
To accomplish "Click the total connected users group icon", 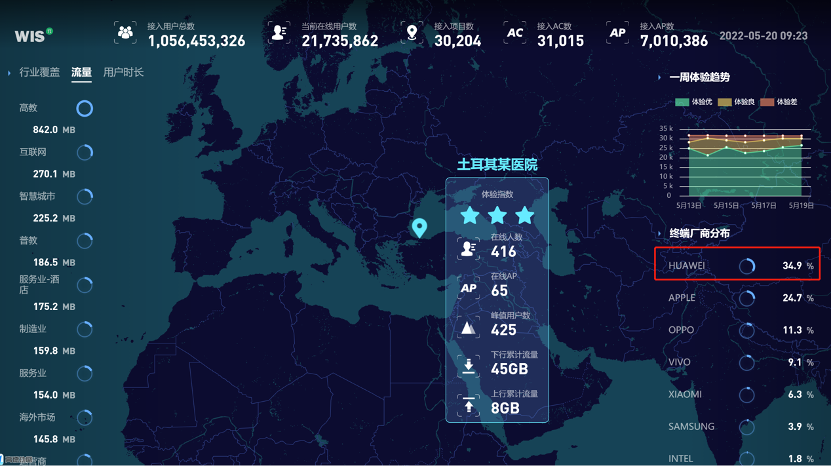I will tap(125, 33).
